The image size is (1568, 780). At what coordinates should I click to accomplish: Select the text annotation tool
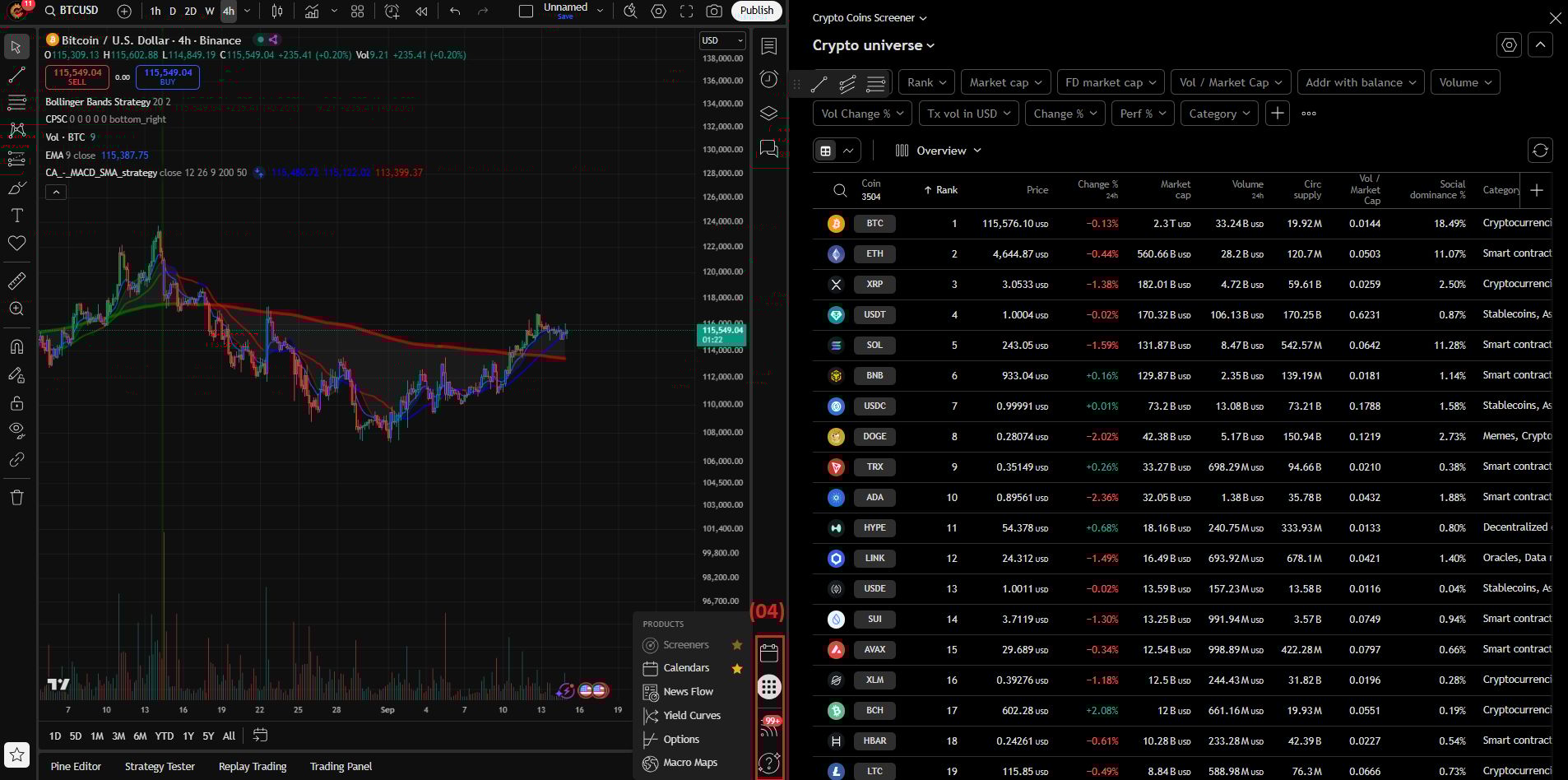(16, 216)
